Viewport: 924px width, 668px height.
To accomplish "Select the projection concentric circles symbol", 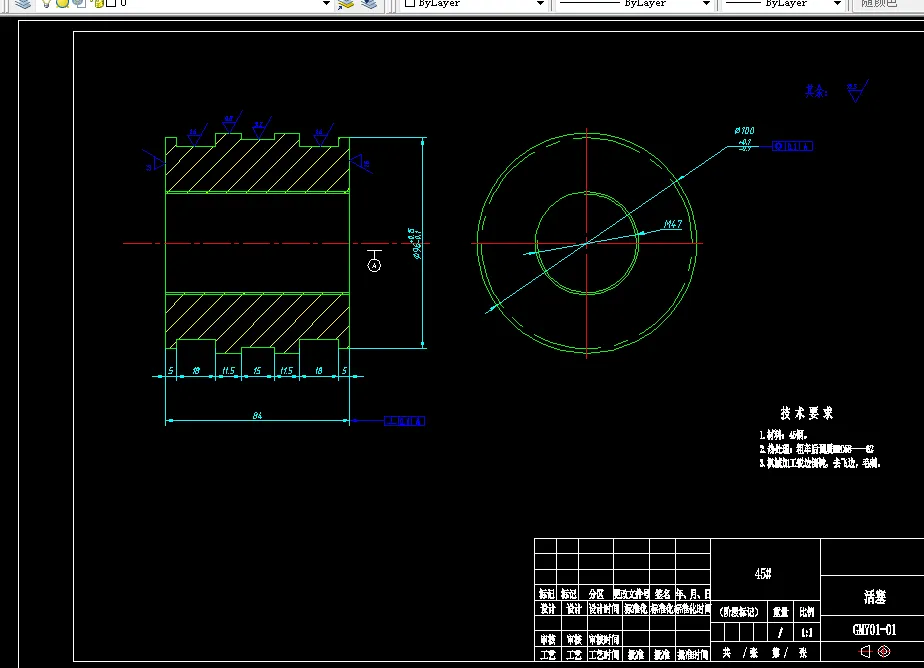I will coord(884,652).
